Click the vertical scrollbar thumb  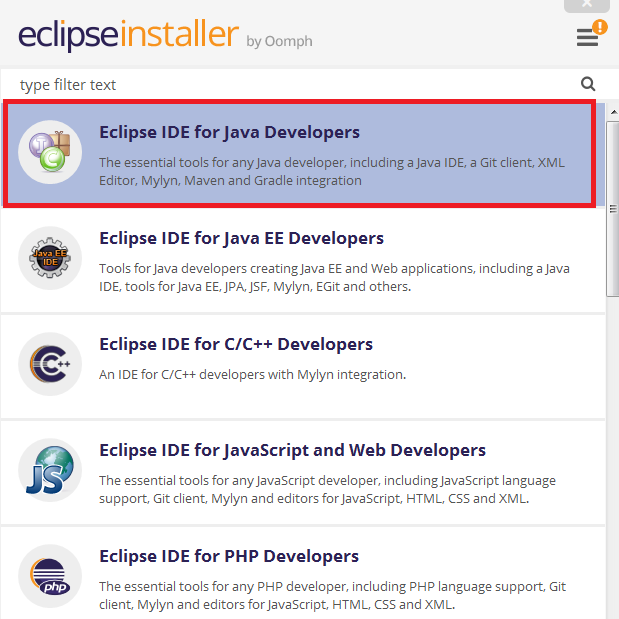(613, 209)
